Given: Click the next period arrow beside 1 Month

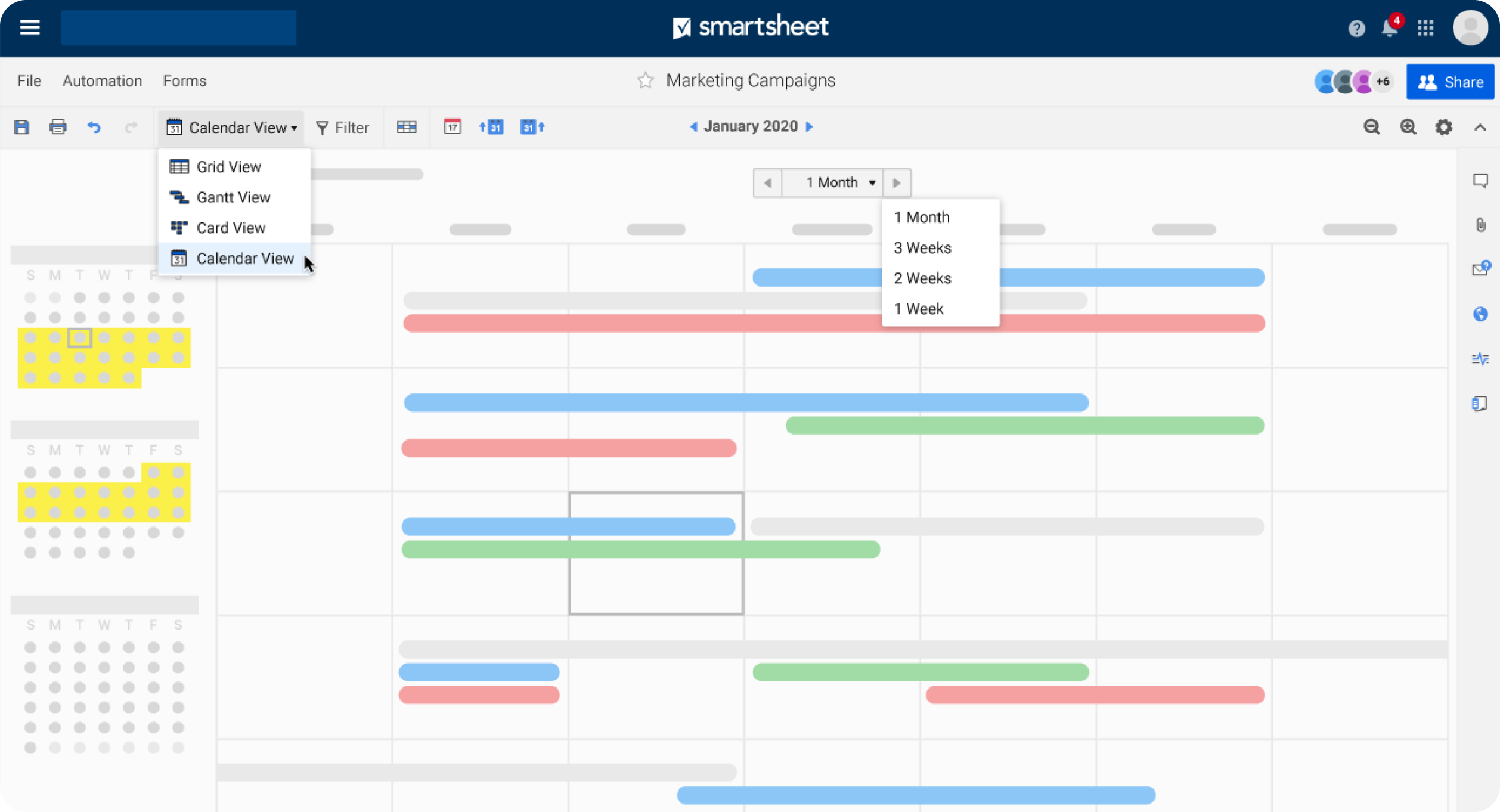Looking at the screenshot, I should [x=897, y=183].
